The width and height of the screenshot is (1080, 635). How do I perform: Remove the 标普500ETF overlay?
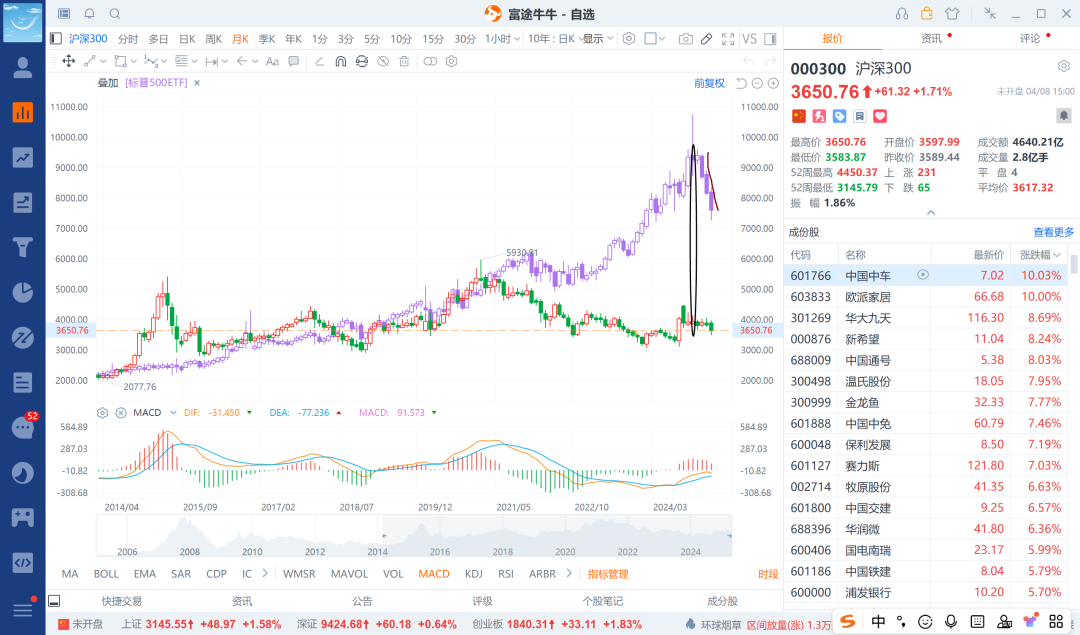197,83
